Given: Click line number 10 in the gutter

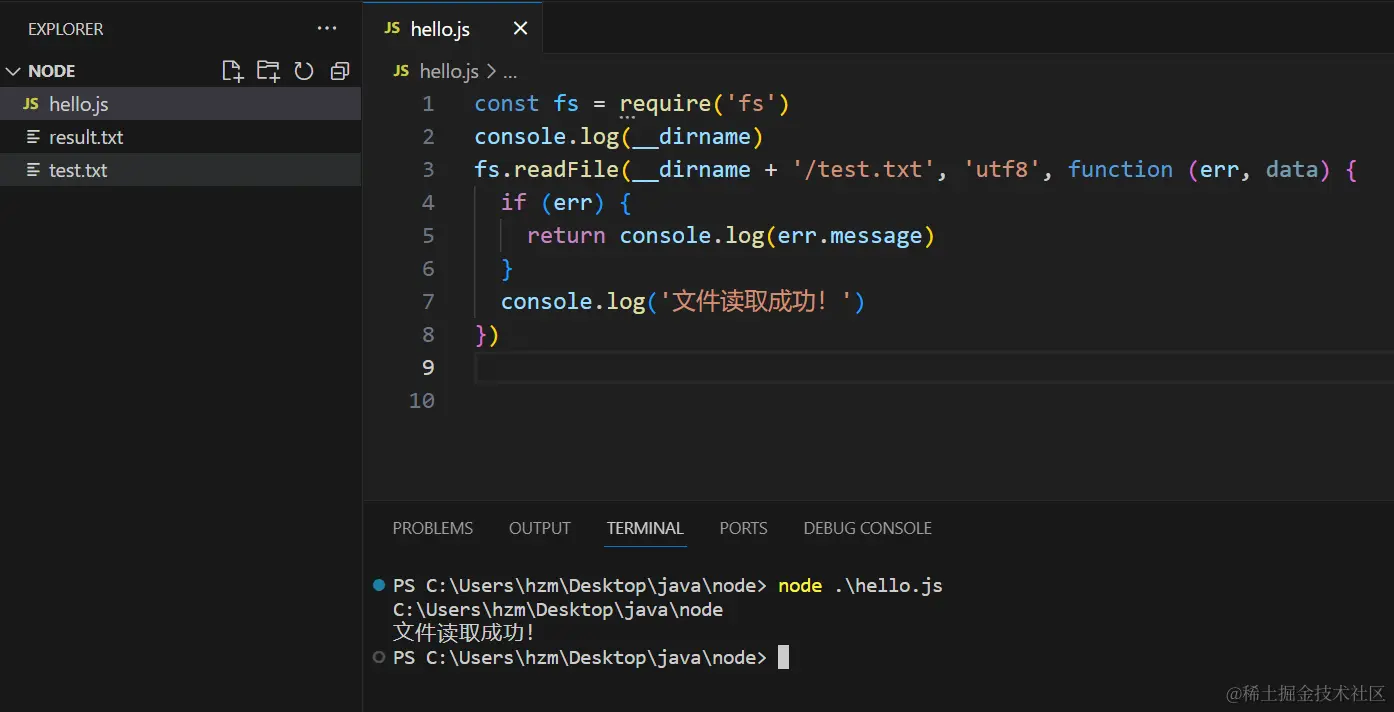Looking at the screenshot, I should [422, 401].
